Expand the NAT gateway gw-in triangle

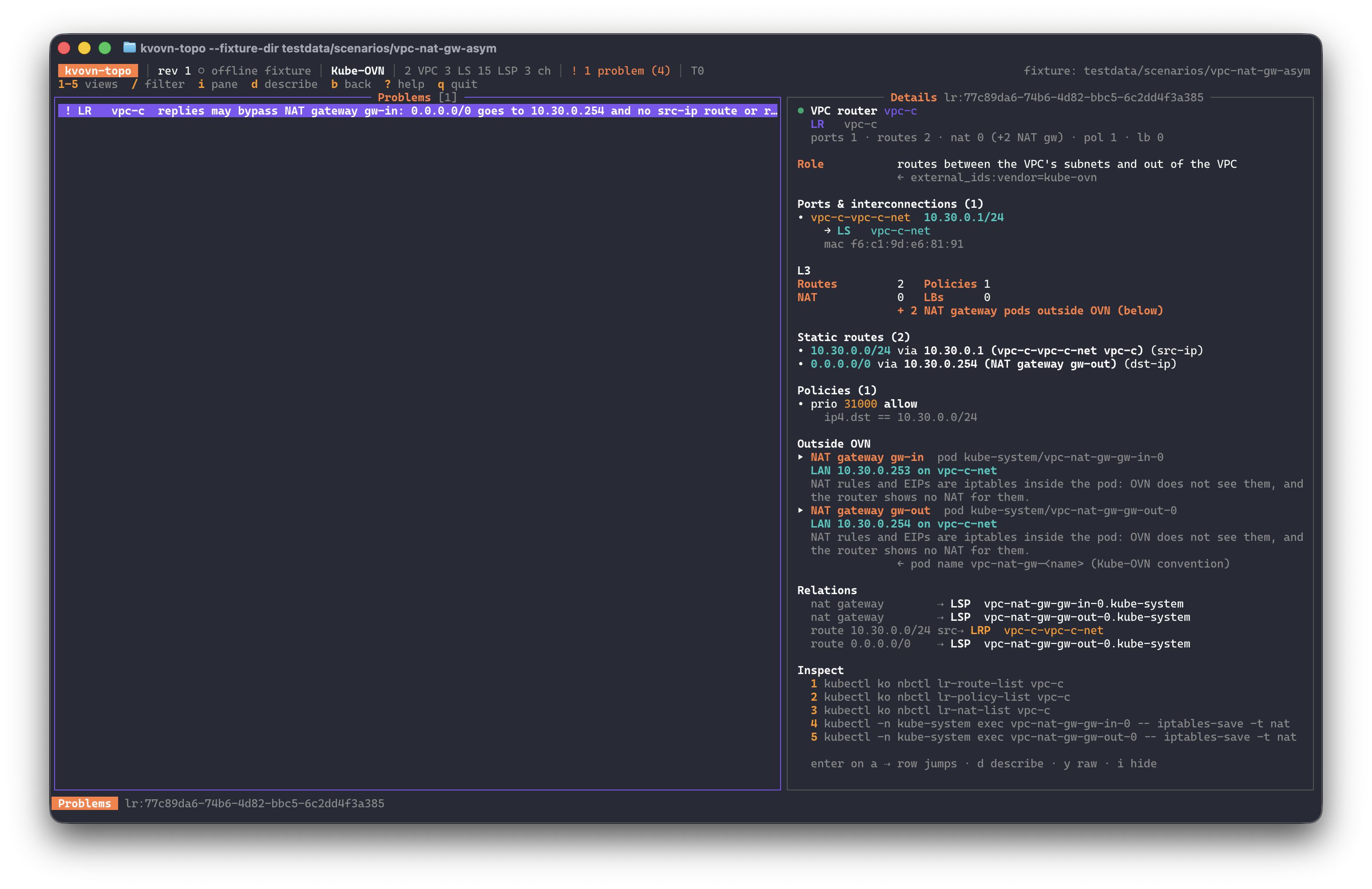pos(801,457)
